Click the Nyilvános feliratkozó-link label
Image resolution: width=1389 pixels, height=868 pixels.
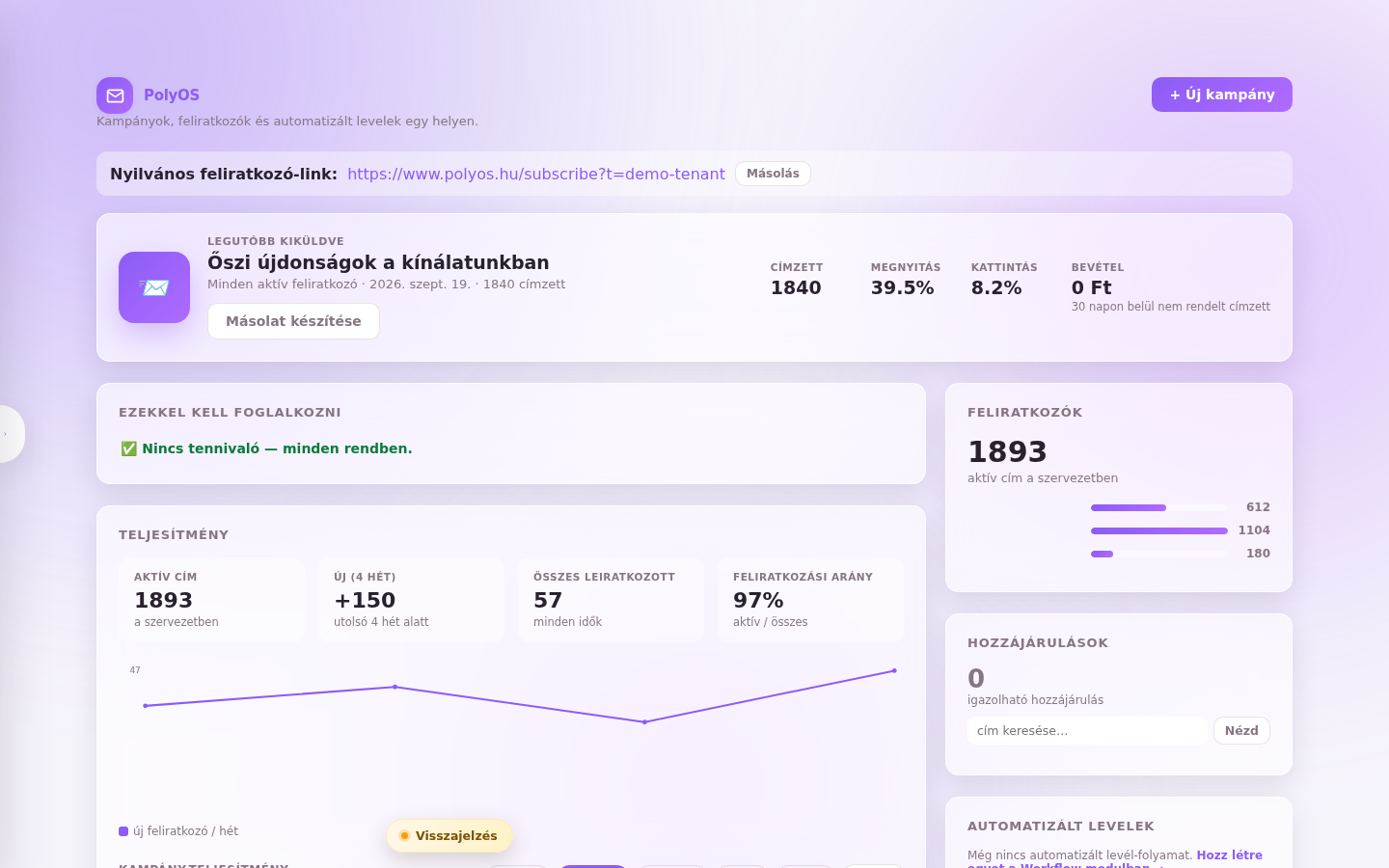pos(224,174)
